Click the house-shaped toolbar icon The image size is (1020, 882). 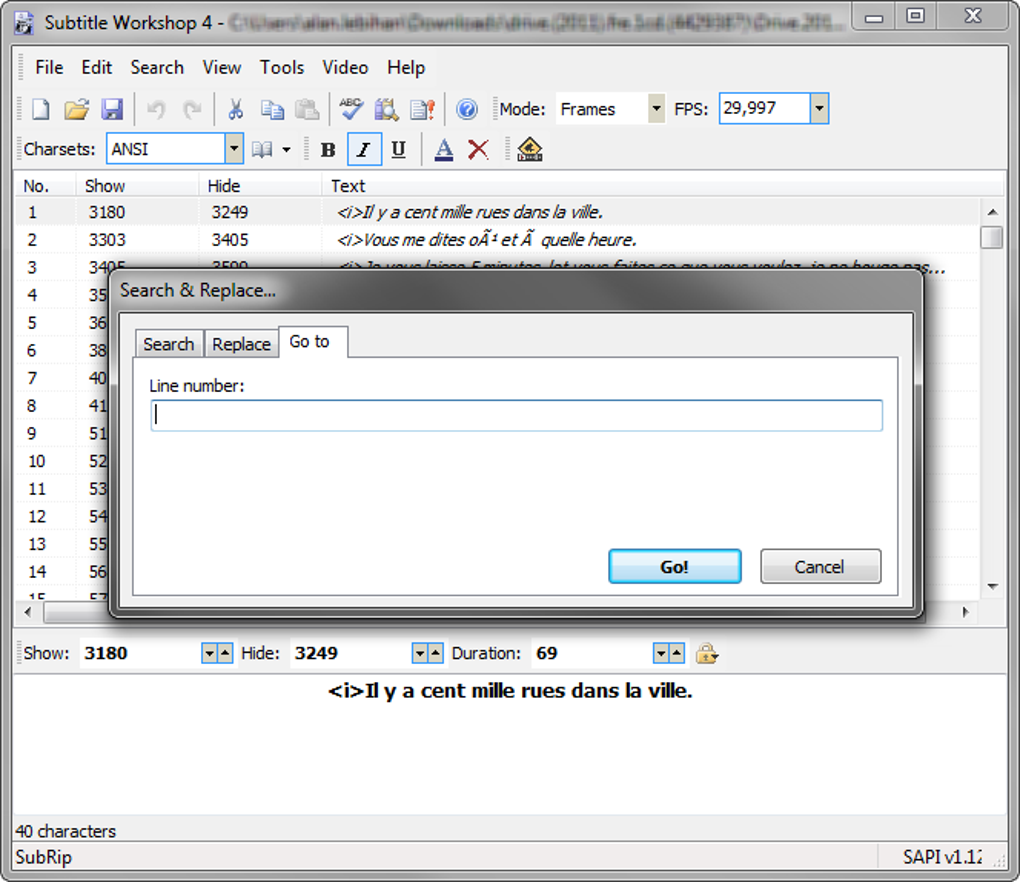click(x=530, y=150)
